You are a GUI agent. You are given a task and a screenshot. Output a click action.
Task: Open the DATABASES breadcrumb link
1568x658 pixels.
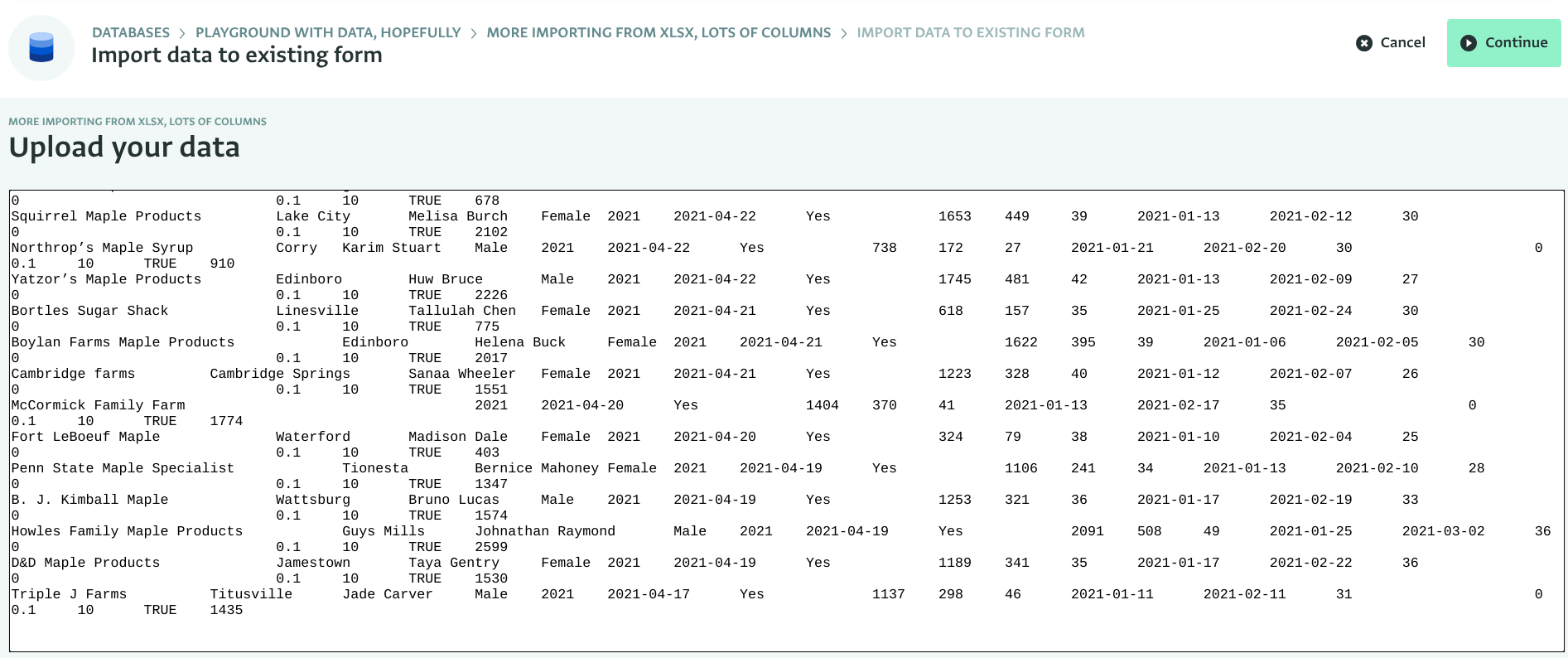[131, 32]
